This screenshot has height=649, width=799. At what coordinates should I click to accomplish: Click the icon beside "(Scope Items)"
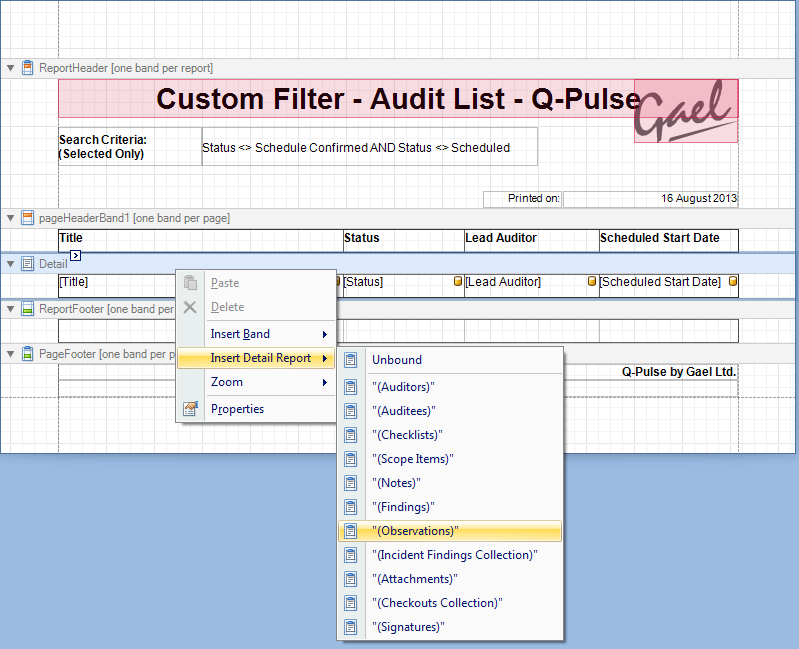tap(351, 458)
